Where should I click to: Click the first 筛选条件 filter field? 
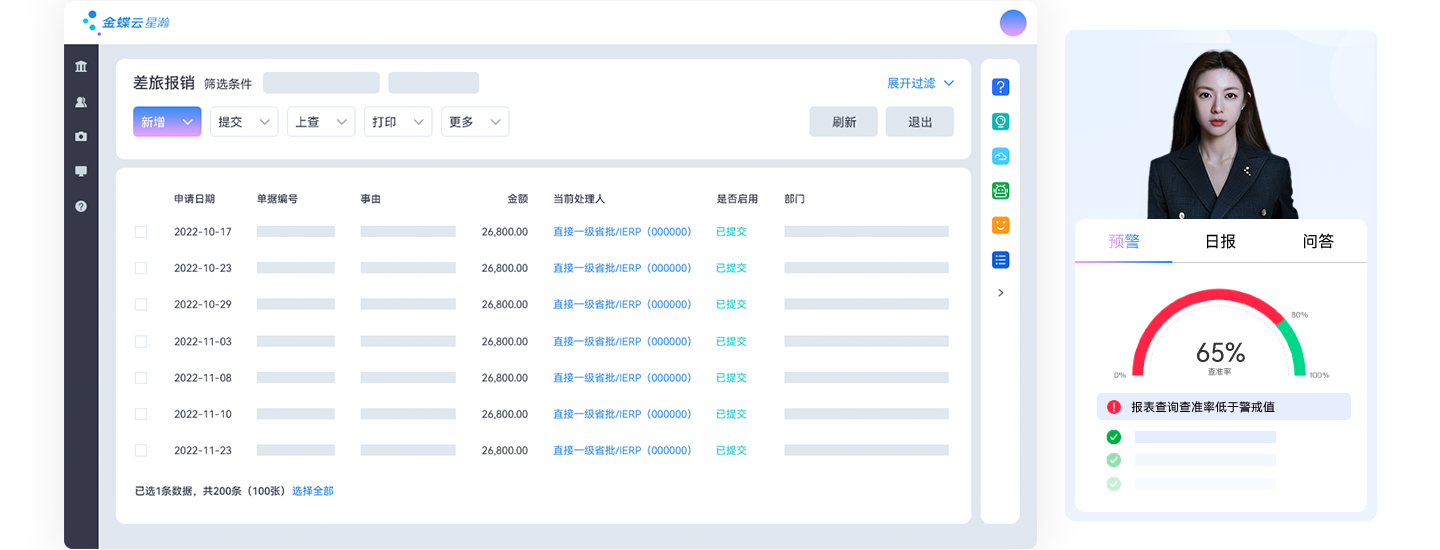click(321, 83)
